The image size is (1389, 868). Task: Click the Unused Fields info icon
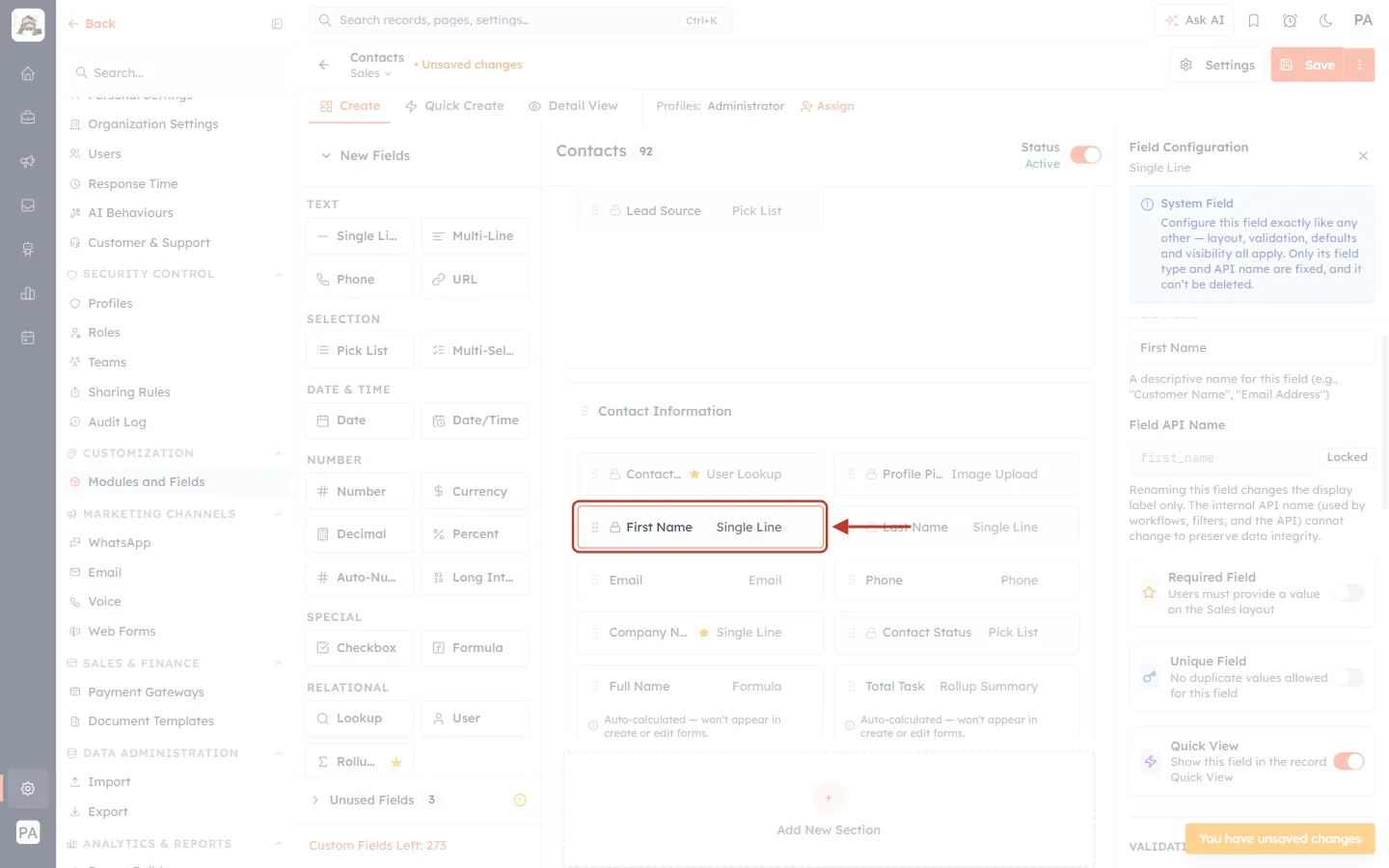[x=520, y=800]
